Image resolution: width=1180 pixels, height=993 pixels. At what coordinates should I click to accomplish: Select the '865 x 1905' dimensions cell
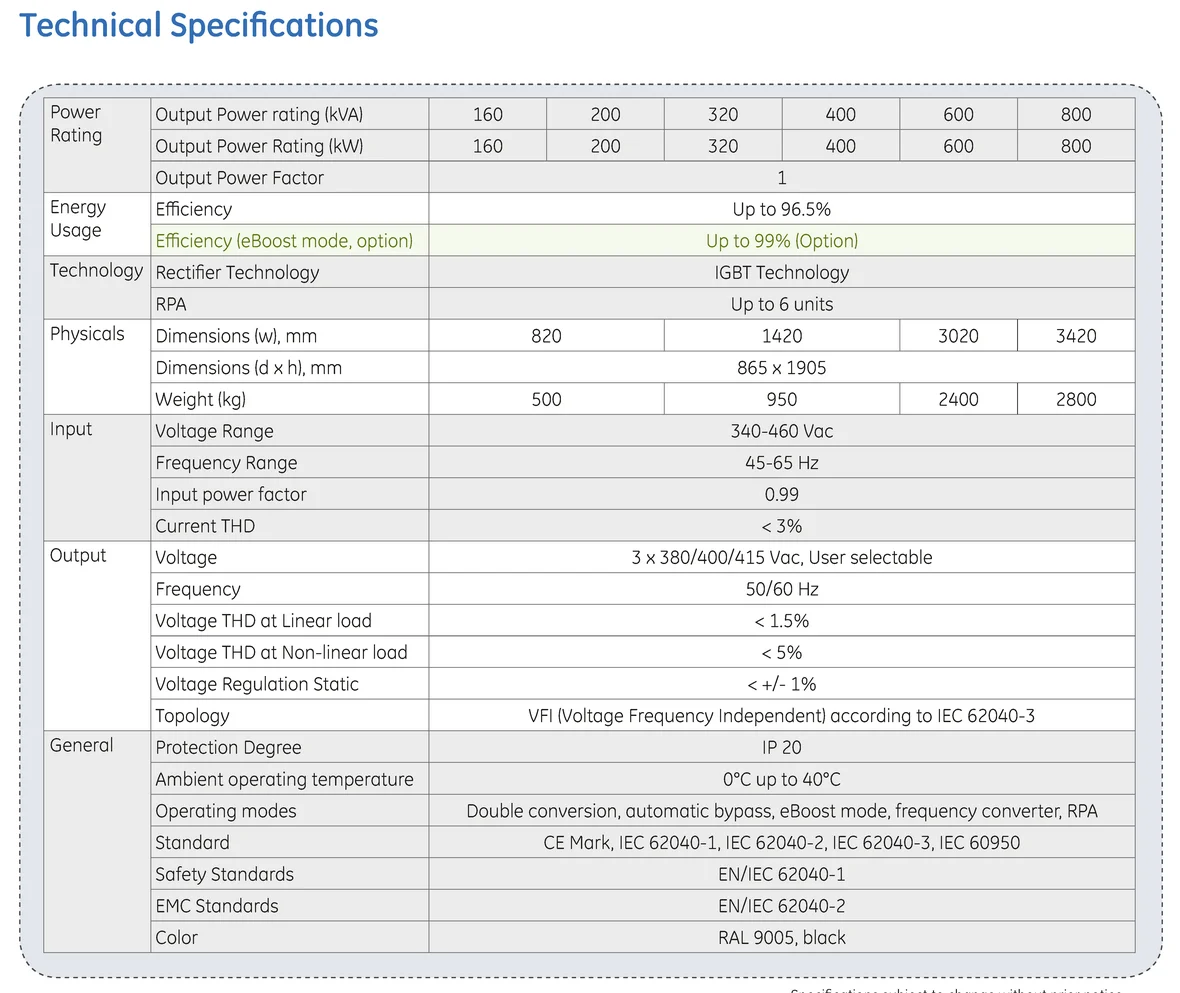coord(781,368)
